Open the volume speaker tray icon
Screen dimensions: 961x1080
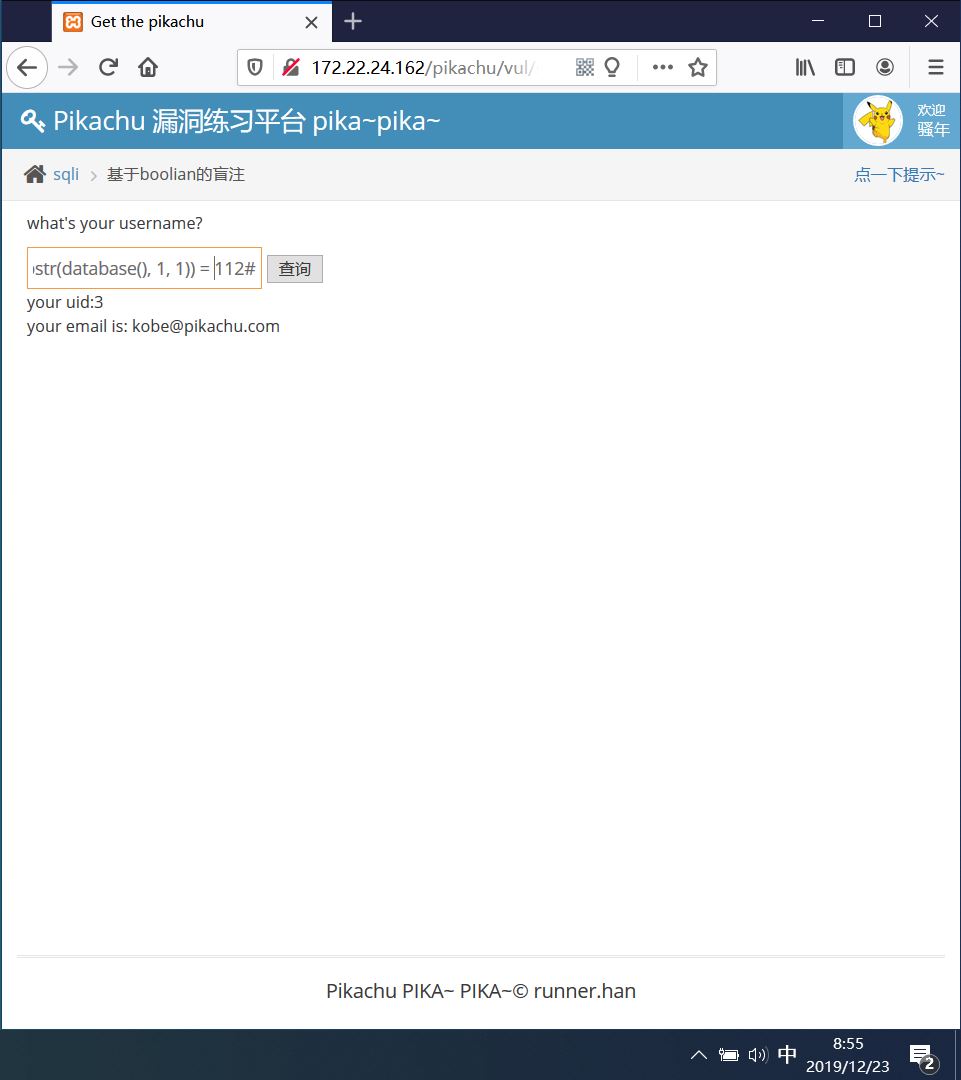[758, 1055]
